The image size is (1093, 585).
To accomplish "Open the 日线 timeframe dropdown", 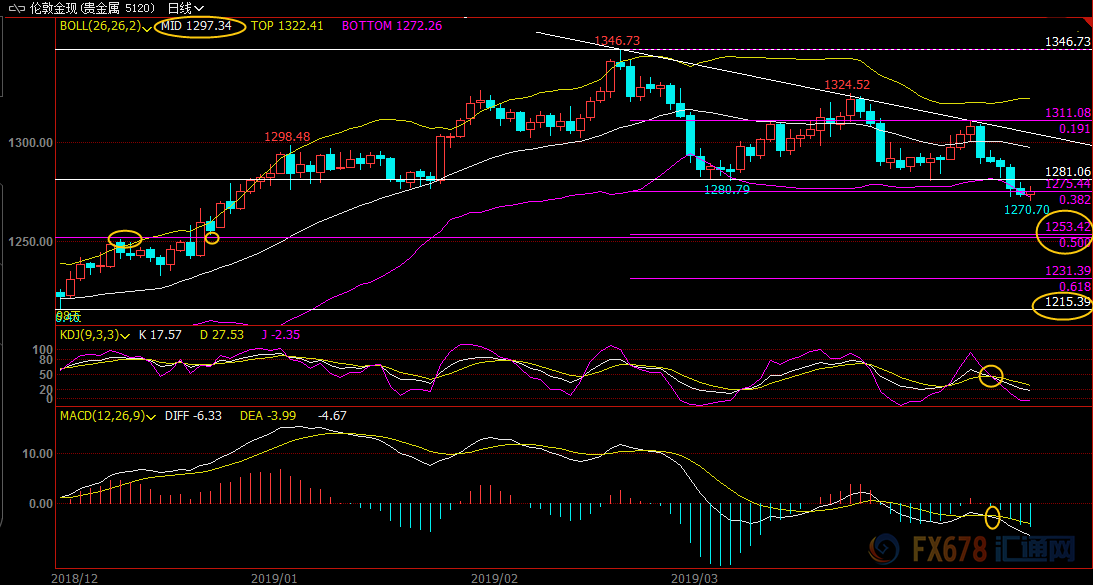I will pos(185,7).
